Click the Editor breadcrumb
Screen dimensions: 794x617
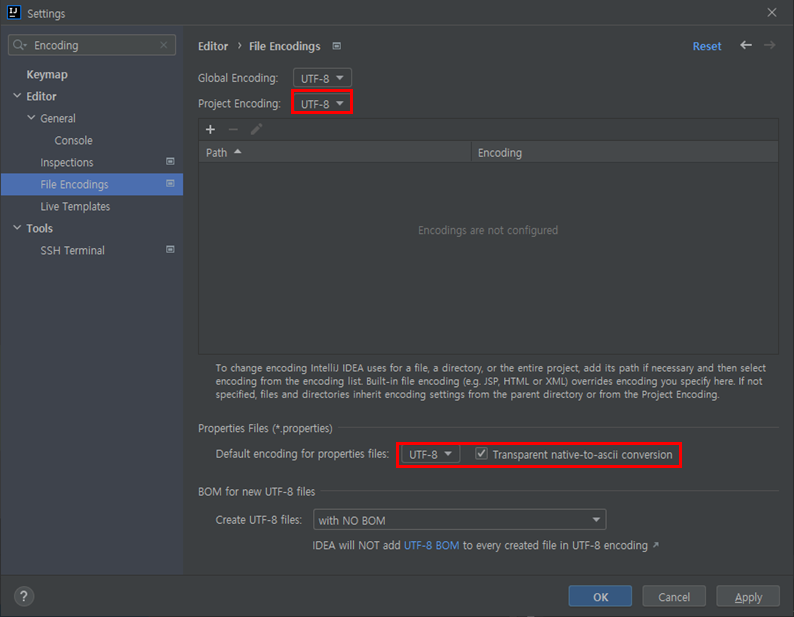point(213,46)
